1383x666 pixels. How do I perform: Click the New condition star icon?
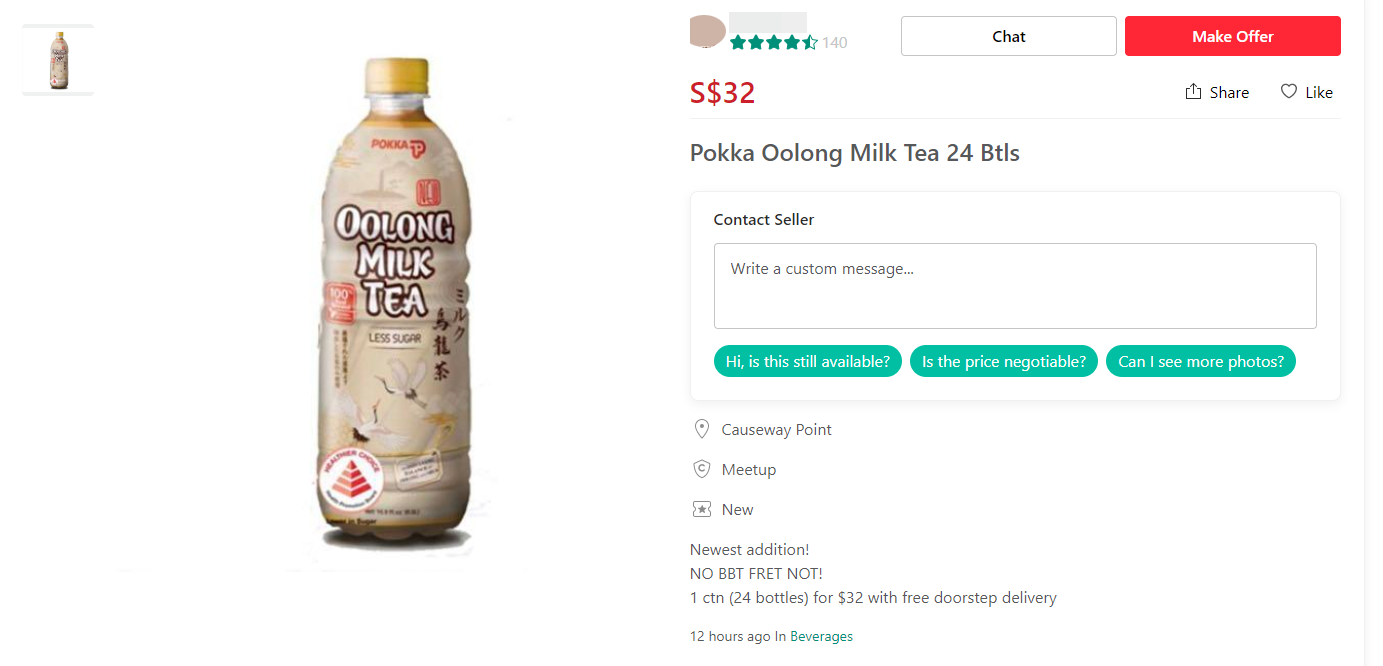702,509
